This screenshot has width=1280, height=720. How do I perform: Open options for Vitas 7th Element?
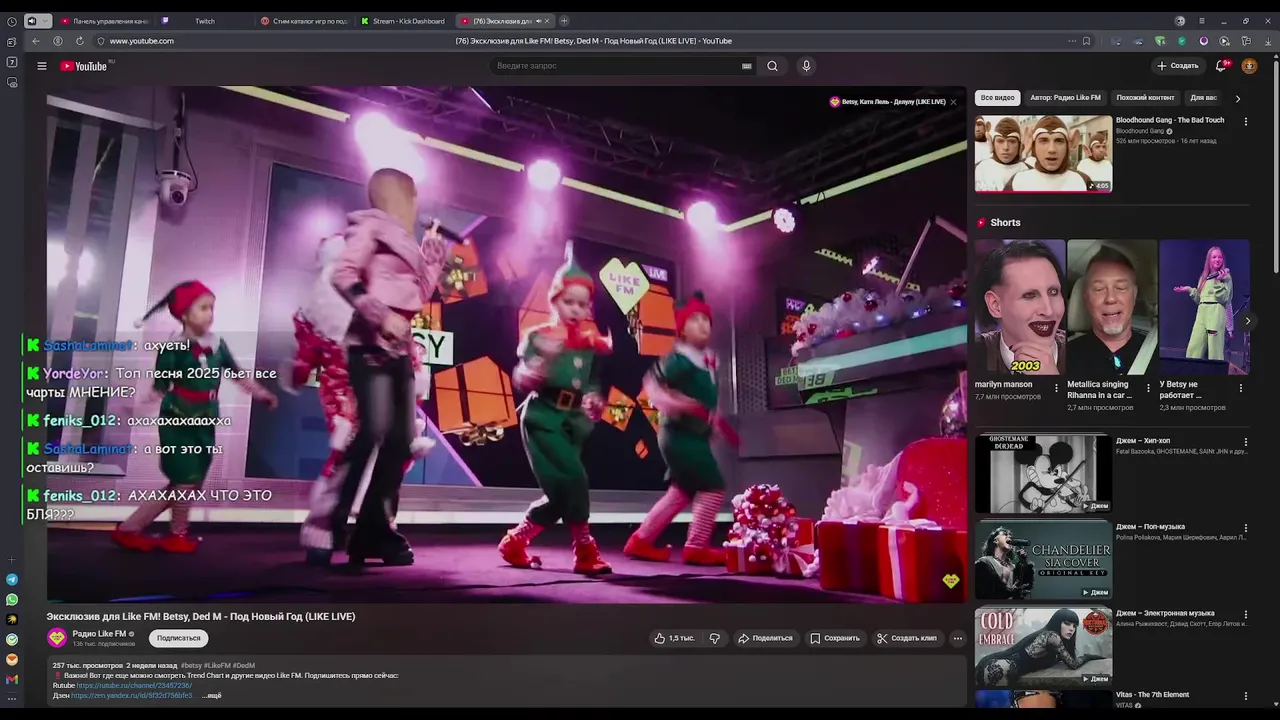(x=1245, y=696)
